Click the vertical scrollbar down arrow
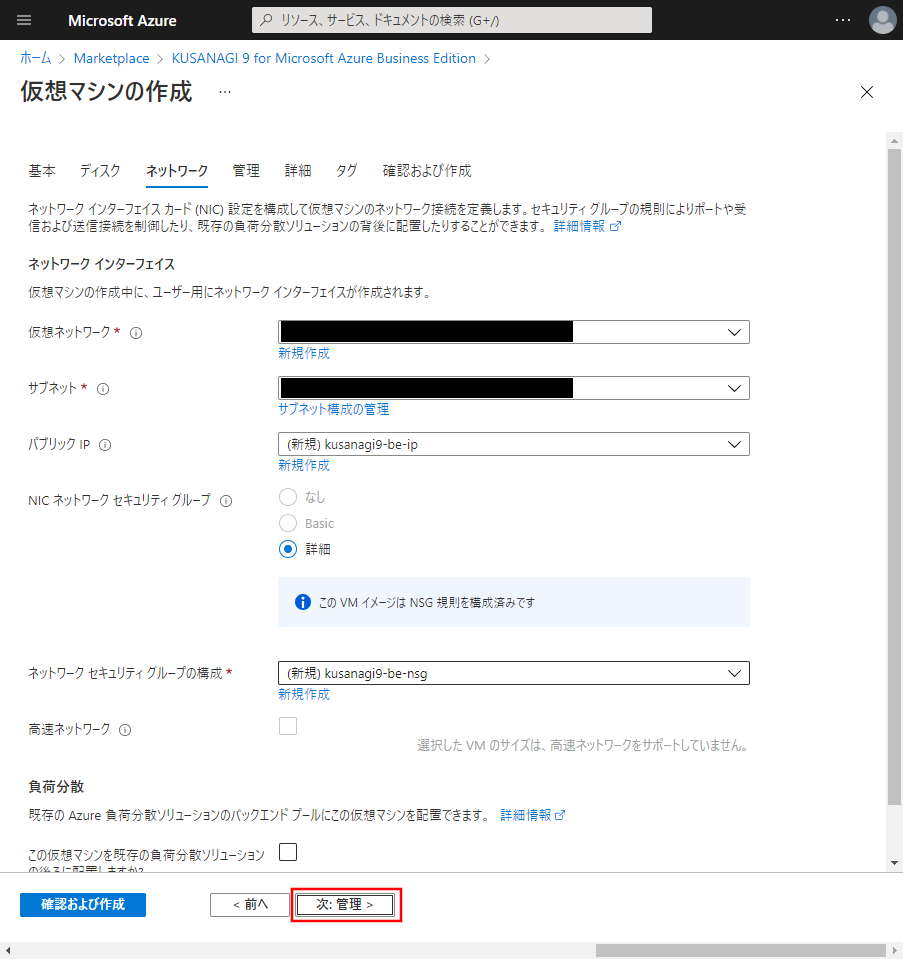The image size is (903, 959). [894, 863]
